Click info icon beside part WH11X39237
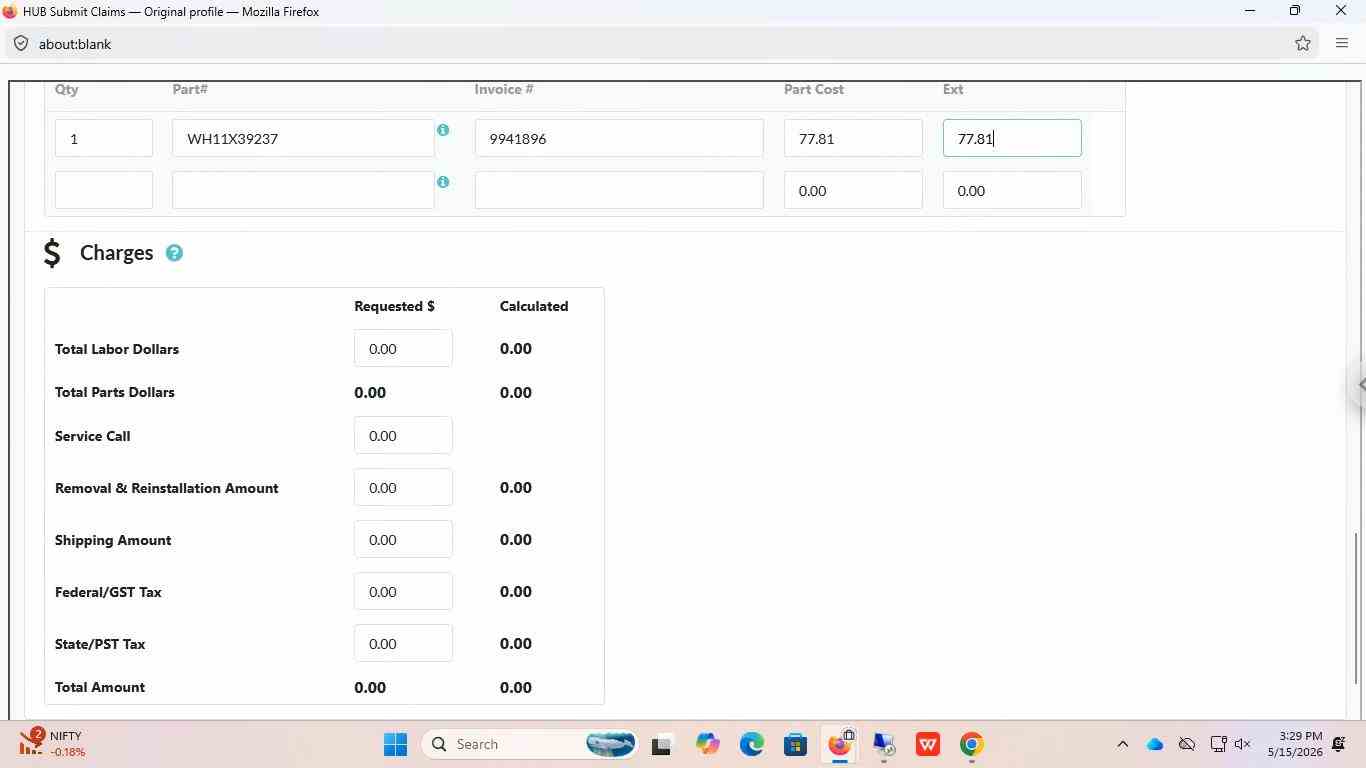The width and height of the screenshot is (1366, 768). (443, 130)
